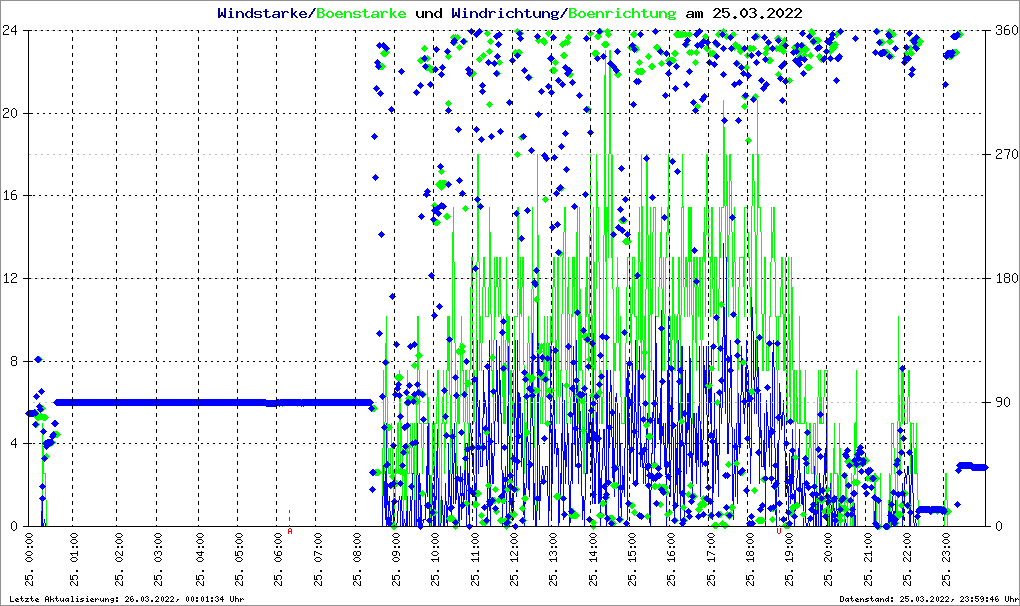Screen dimensions: 1020x606
Task: Click right axis value 90
Action: pyautogui.click(x=1002, y=402)
